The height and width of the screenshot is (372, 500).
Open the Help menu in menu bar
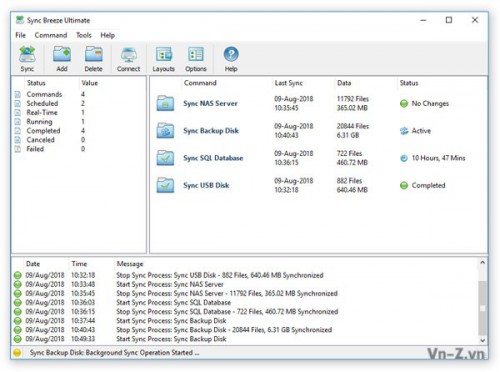107,35
